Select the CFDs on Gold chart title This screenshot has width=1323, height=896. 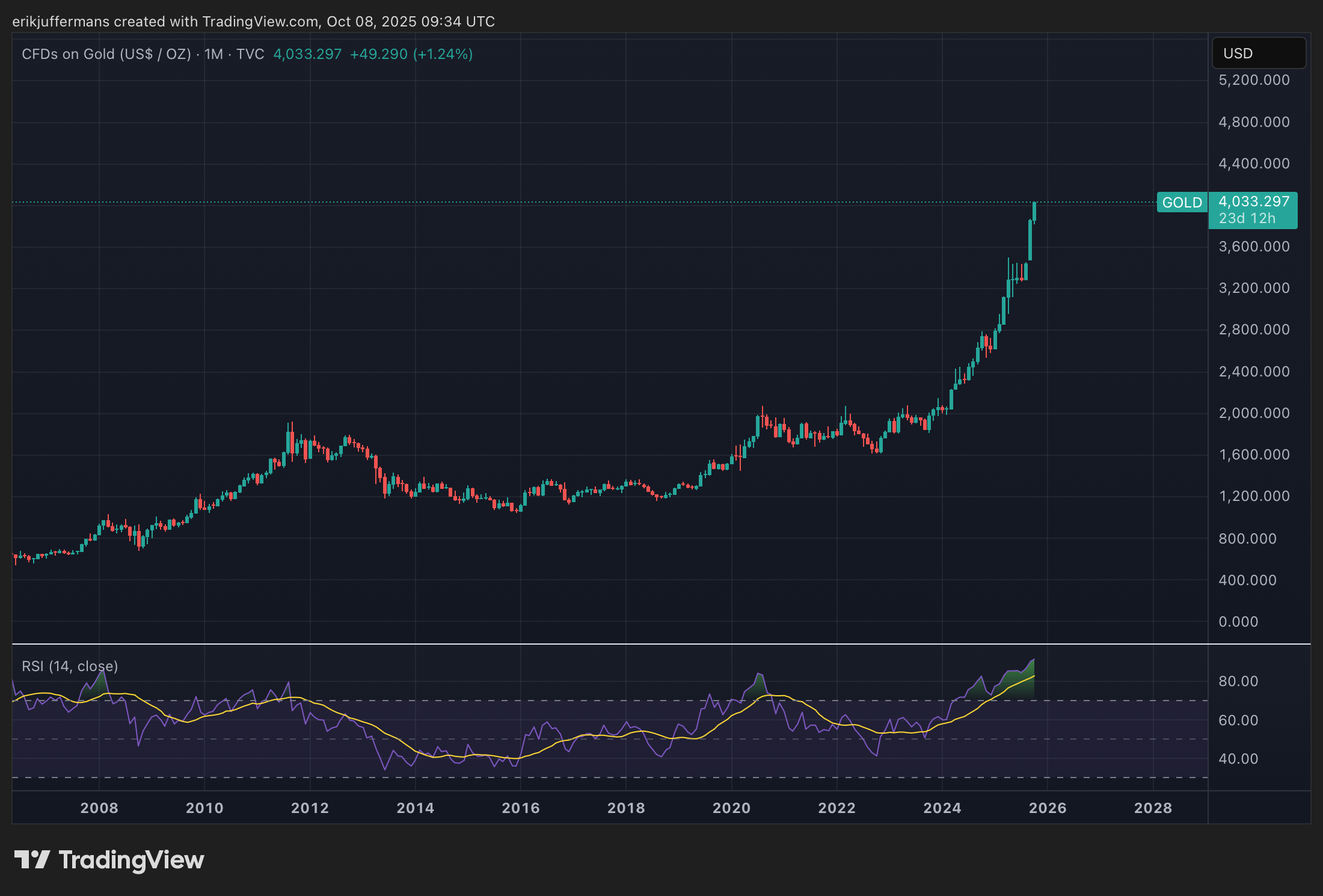tap(106, 54)
